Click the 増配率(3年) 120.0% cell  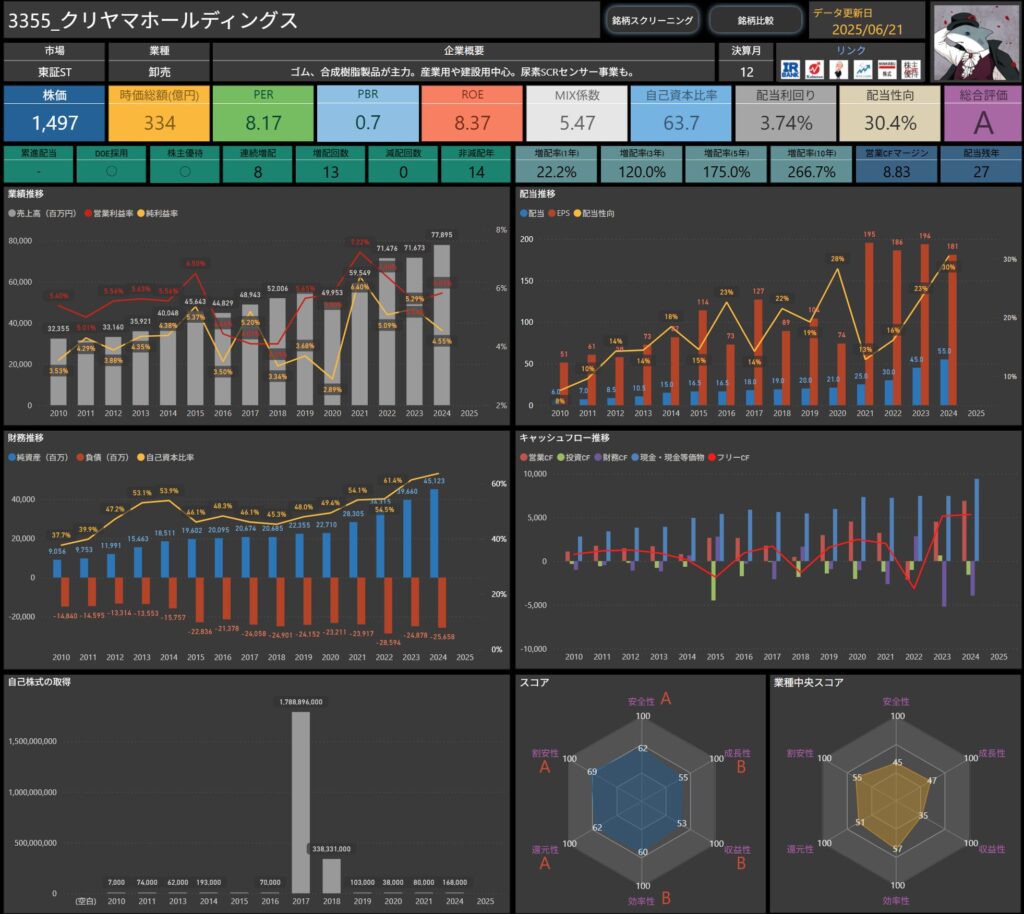coord(642,164)
